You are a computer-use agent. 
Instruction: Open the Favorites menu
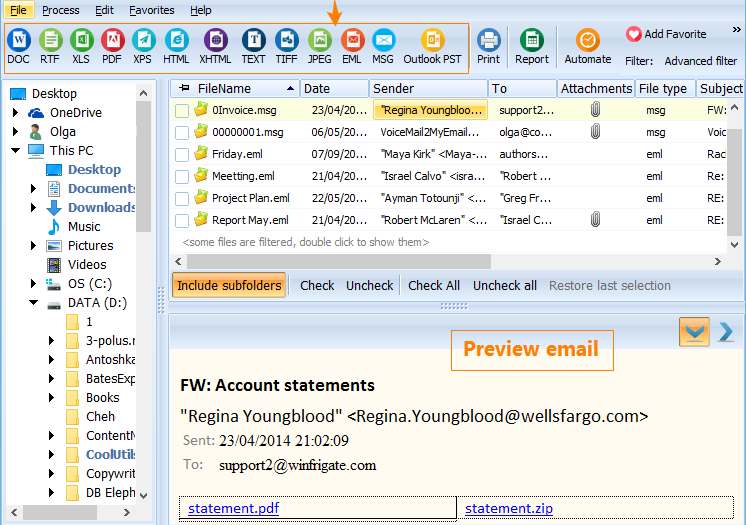coord(152,10)
